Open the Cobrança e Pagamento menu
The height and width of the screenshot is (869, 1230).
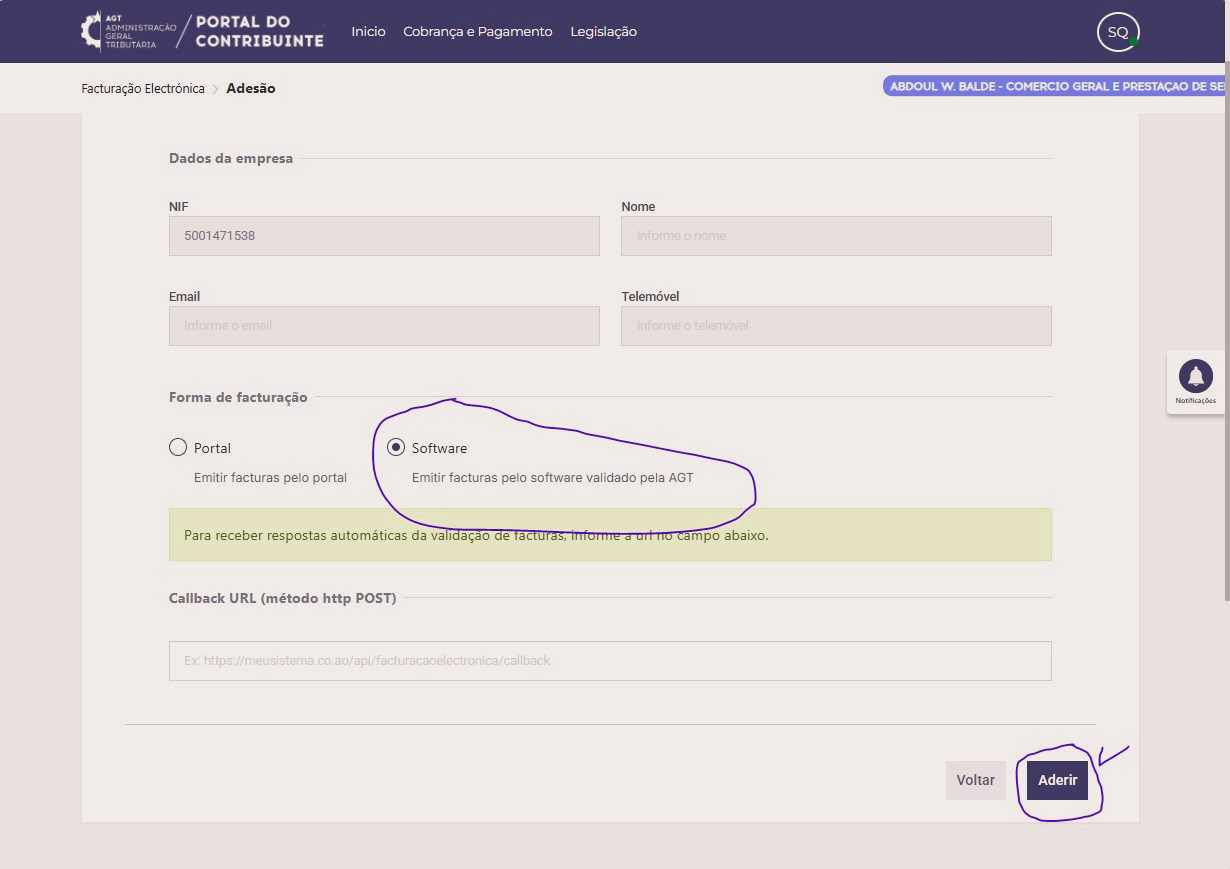tap(477, 32)
